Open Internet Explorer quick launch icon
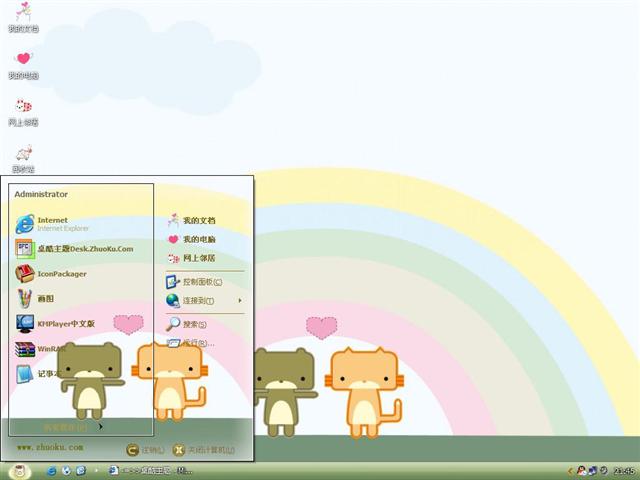This screenshot has height=480, width=640. tap(51, 471)
